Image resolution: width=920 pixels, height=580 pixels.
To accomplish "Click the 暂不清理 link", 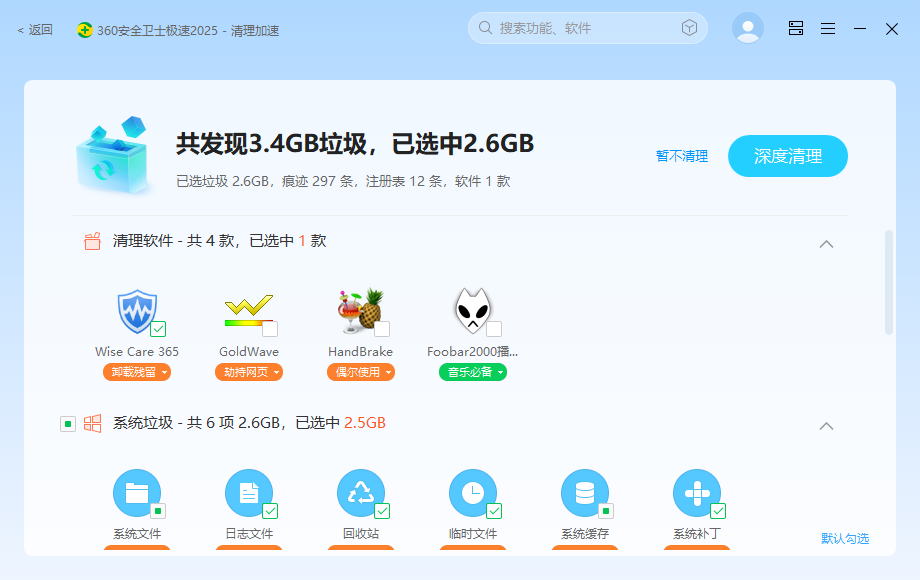I will [x=682, y=156].
